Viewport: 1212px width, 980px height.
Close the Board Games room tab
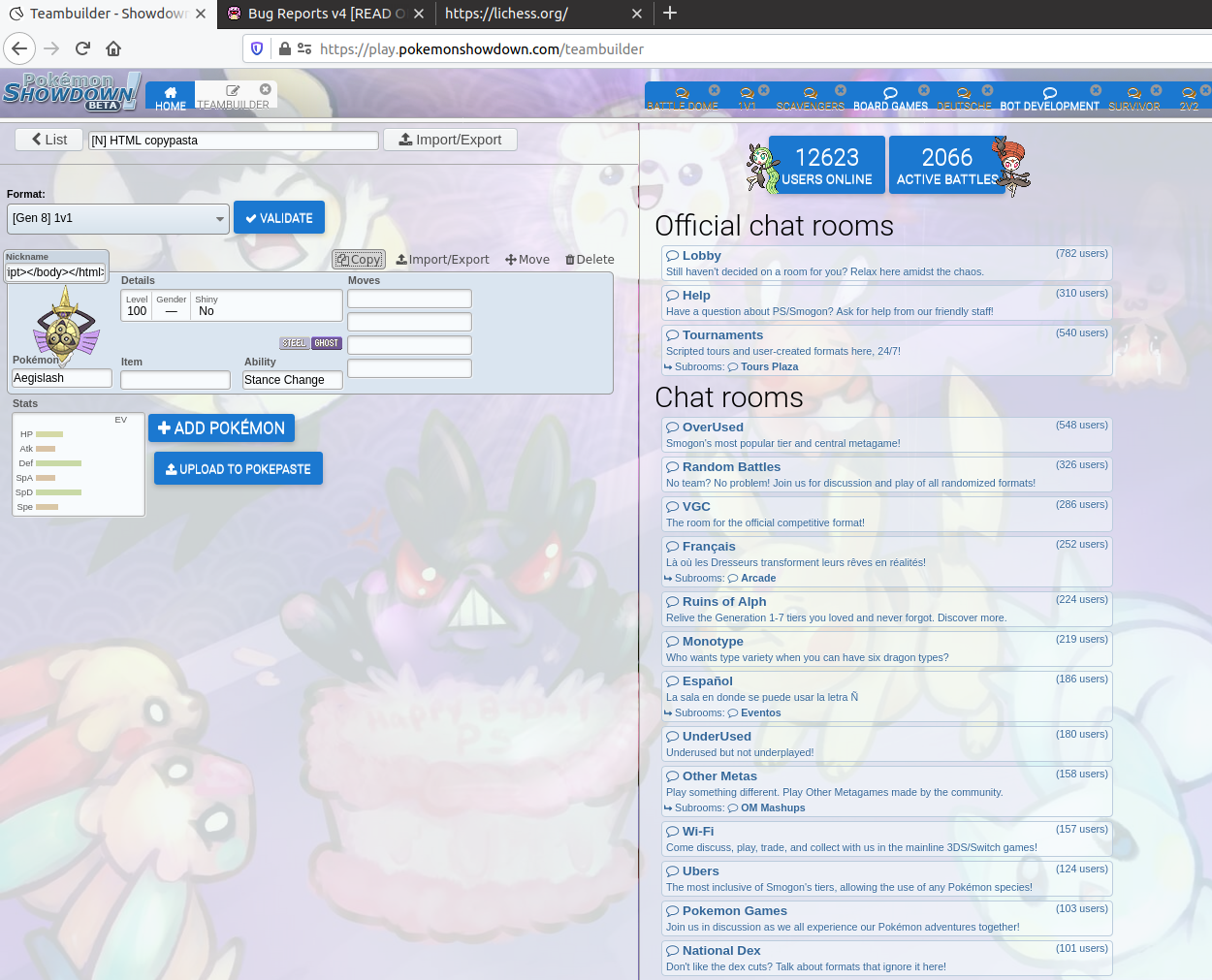[x=924, y=90]
